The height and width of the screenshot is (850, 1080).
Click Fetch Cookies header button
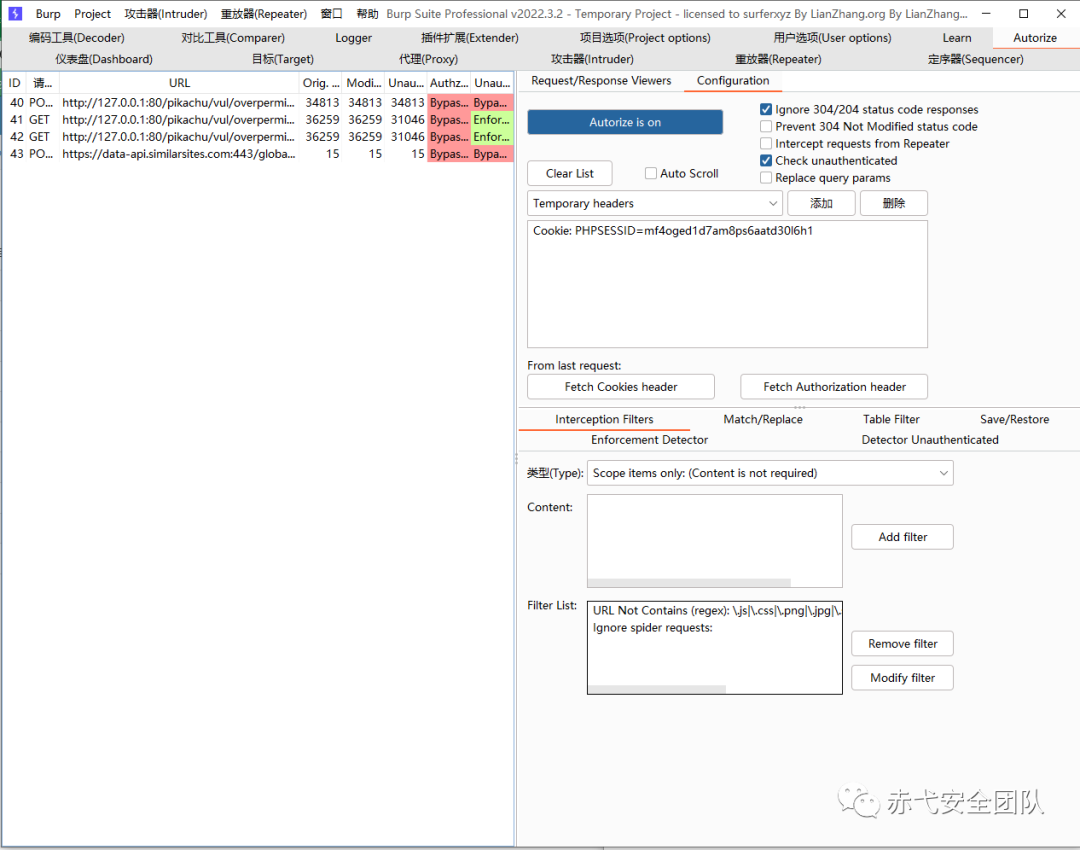621,387
